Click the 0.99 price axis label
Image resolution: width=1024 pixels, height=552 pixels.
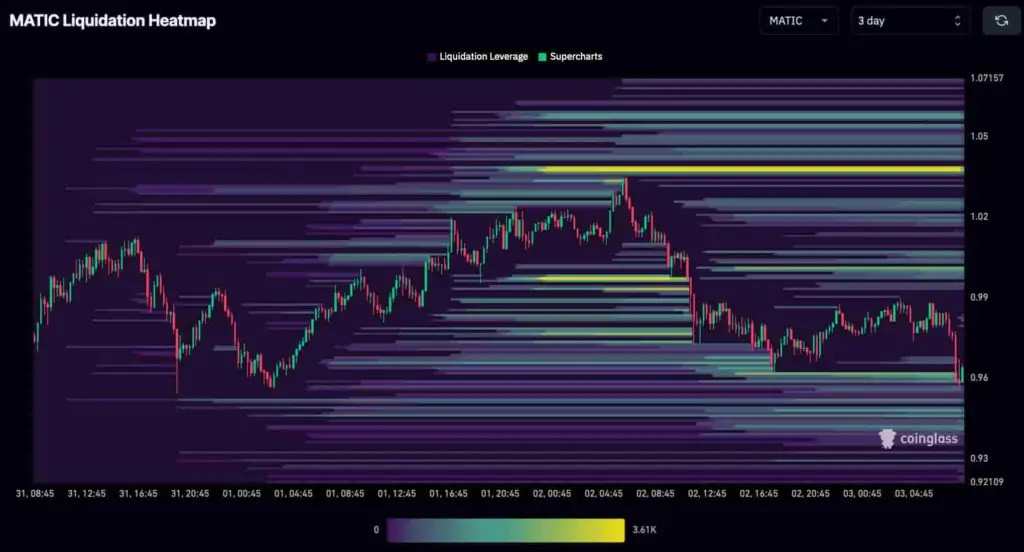tap(979, 297)
